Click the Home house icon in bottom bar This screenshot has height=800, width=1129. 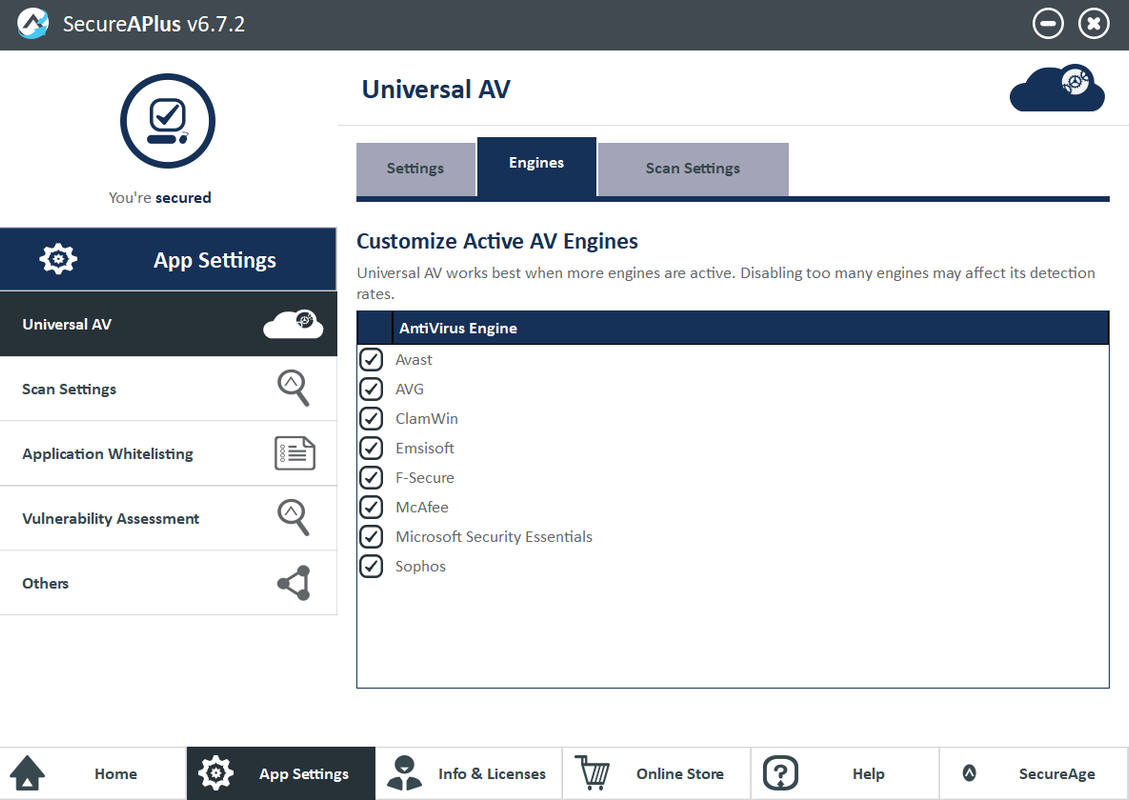[x=27, y=773]
